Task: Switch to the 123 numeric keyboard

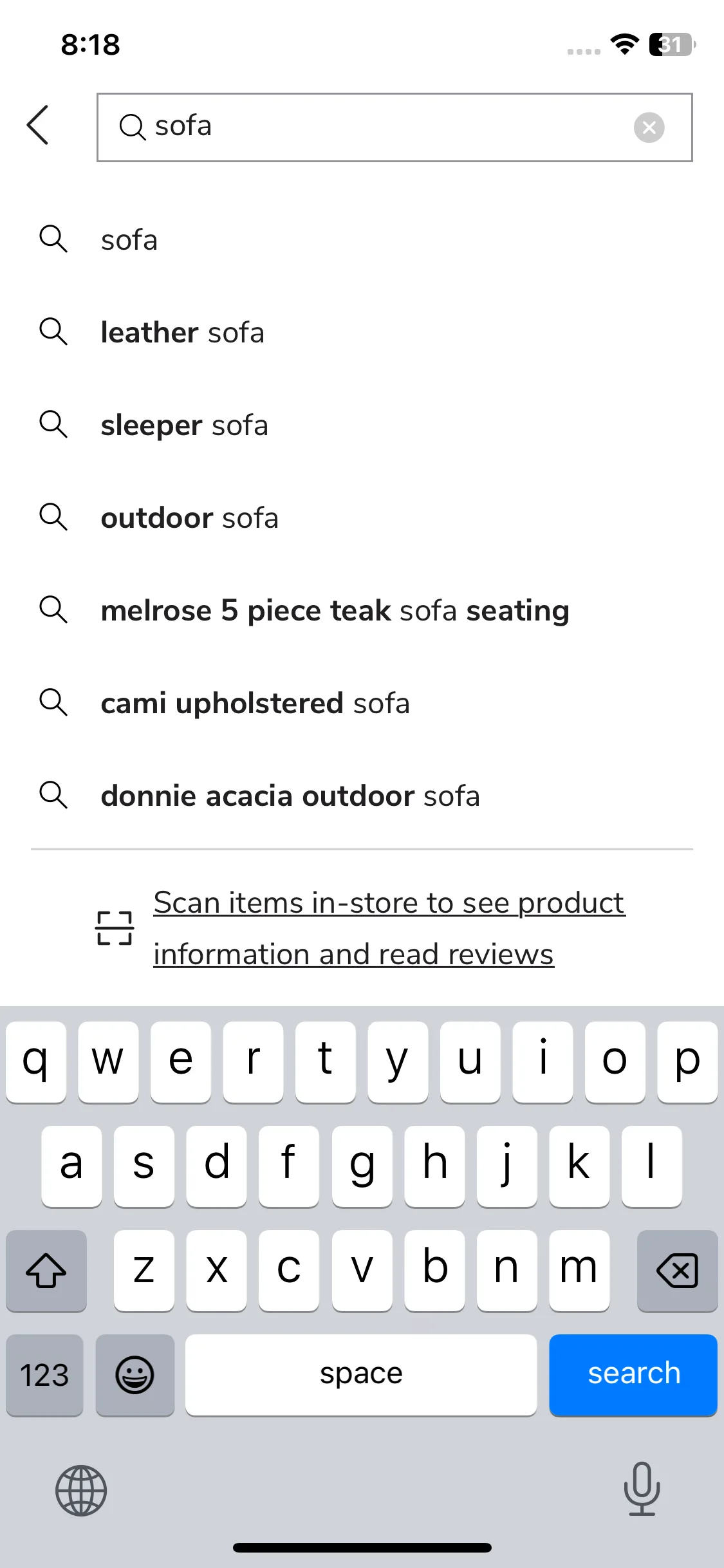Action: [44, 1375]
